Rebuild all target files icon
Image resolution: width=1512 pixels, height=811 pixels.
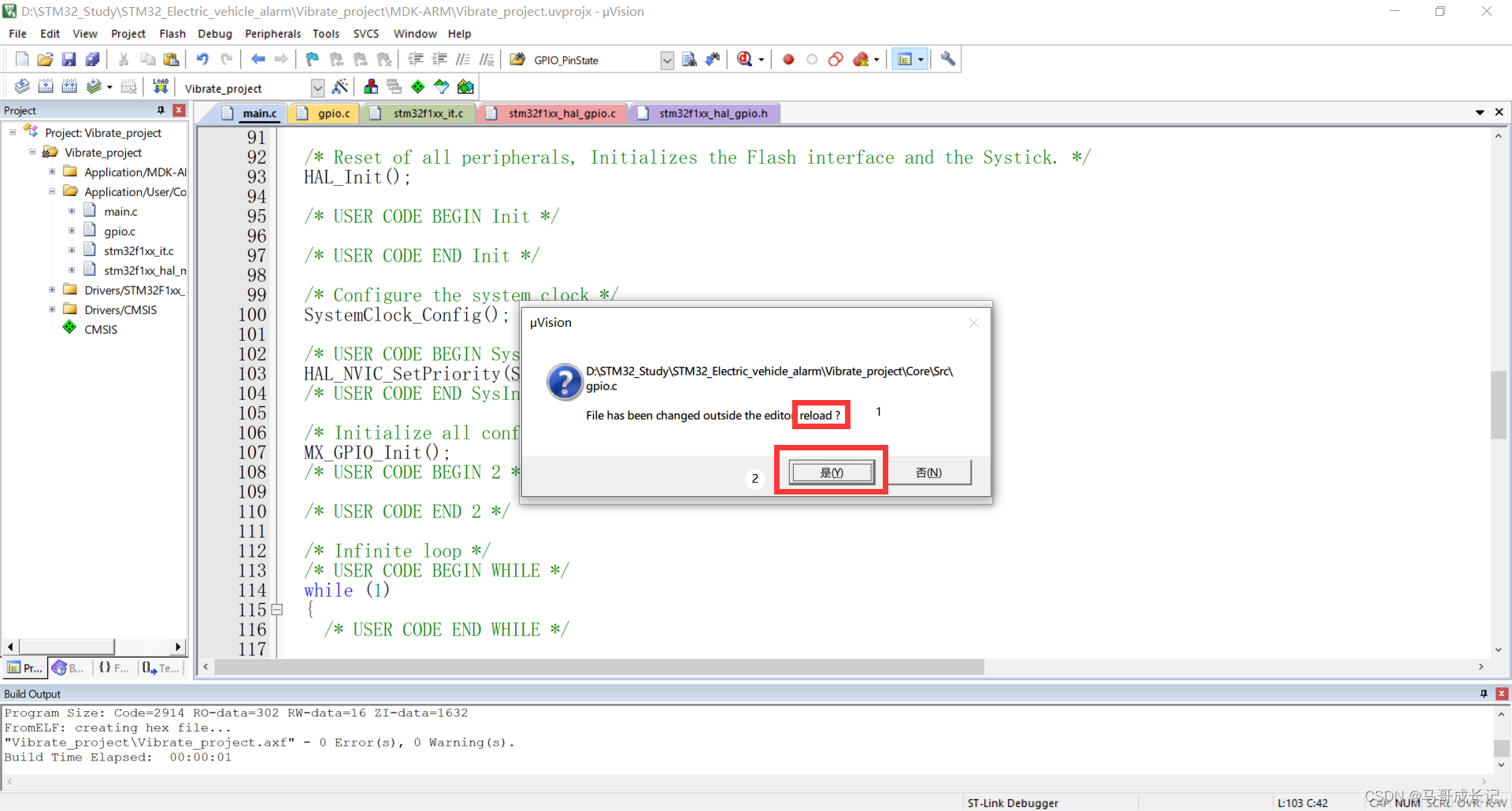[69, 87]
